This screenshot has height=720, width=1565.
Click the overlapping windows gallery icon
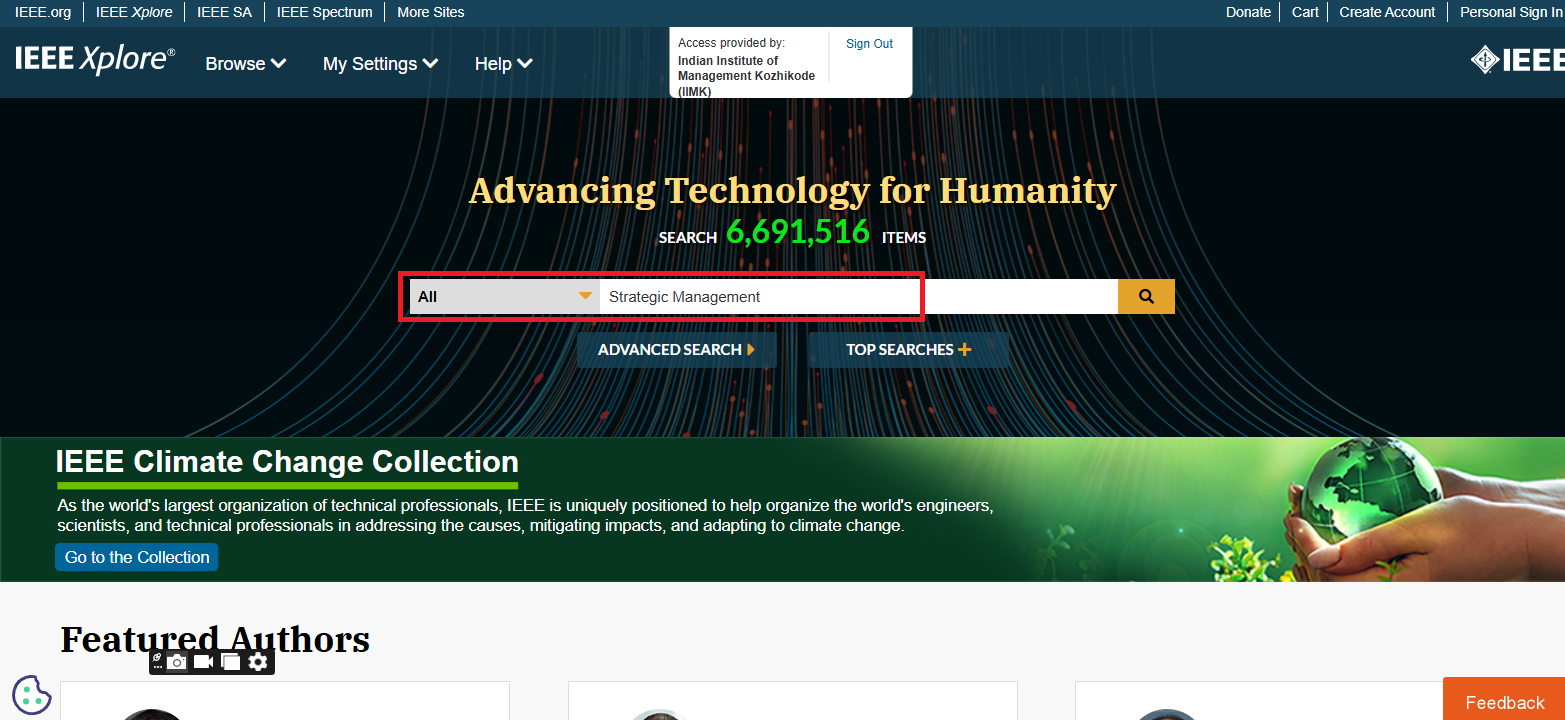pos(231,662)
